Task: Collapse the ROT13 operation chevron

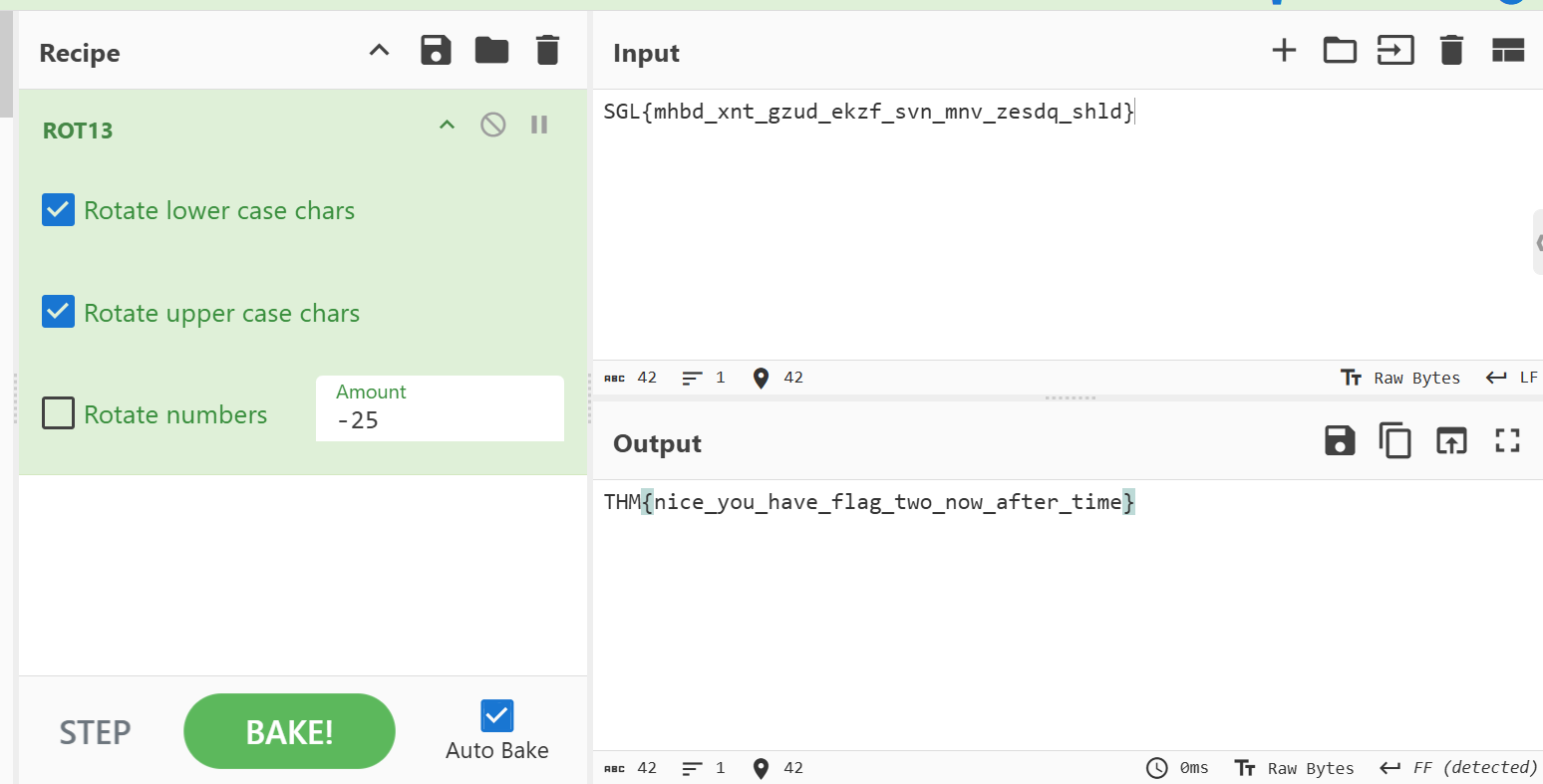Action: coord(447,126)
